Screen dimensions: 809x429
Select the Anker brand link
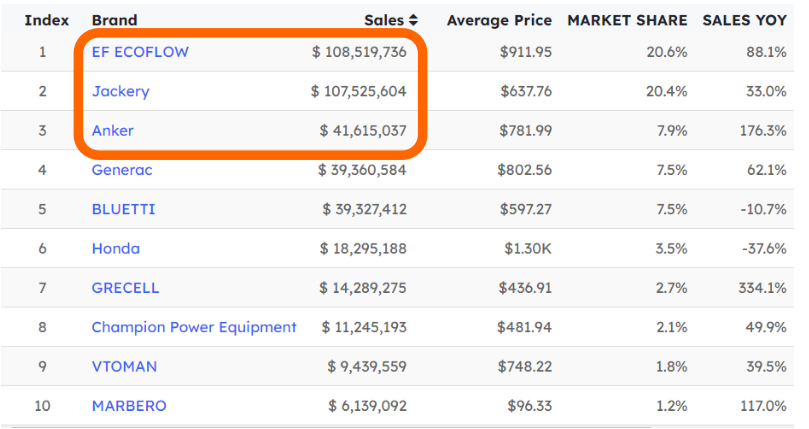pyautogui.click(x=112, y=131)
